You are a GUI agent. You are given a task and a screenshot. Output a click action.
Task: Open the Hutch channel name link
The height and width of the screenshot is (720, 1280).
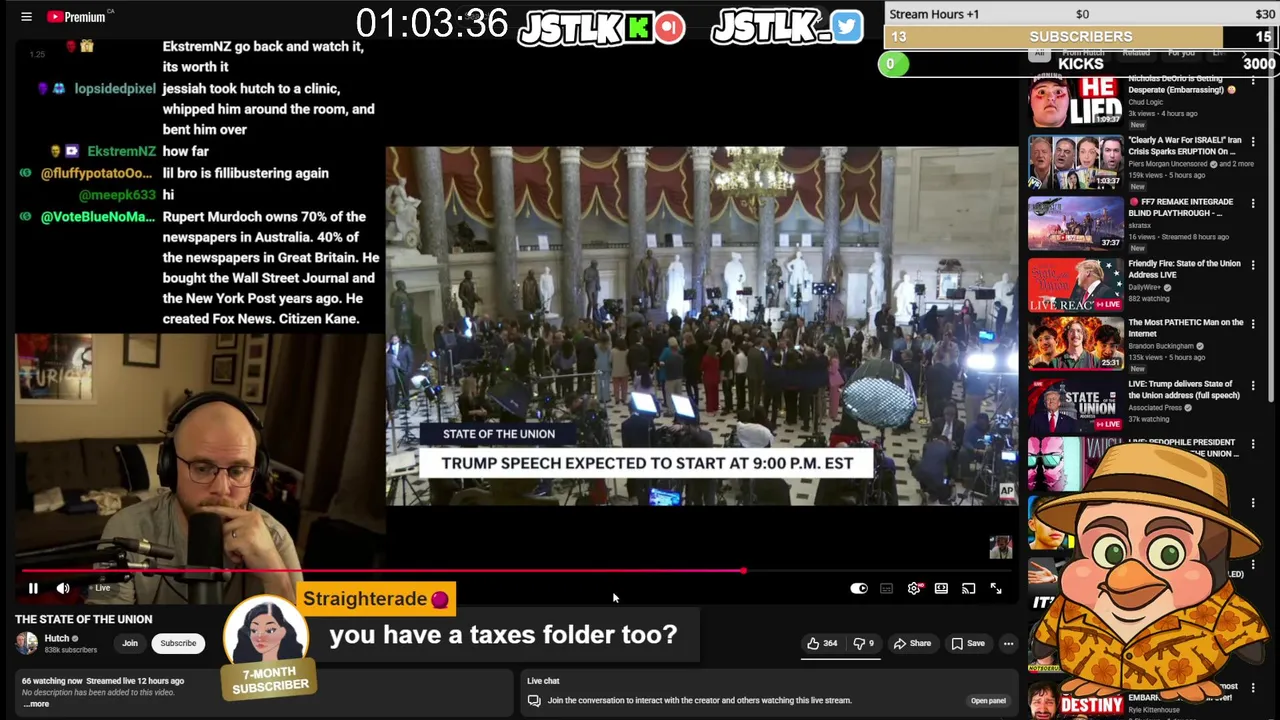[x=57, y=638]
